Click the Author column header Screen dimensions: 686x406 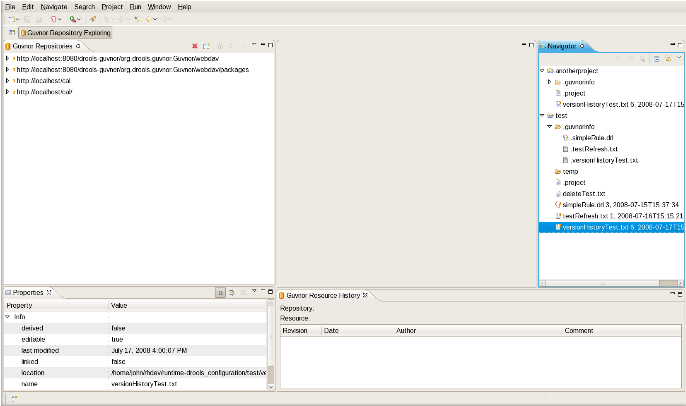(x=405, y=330)
